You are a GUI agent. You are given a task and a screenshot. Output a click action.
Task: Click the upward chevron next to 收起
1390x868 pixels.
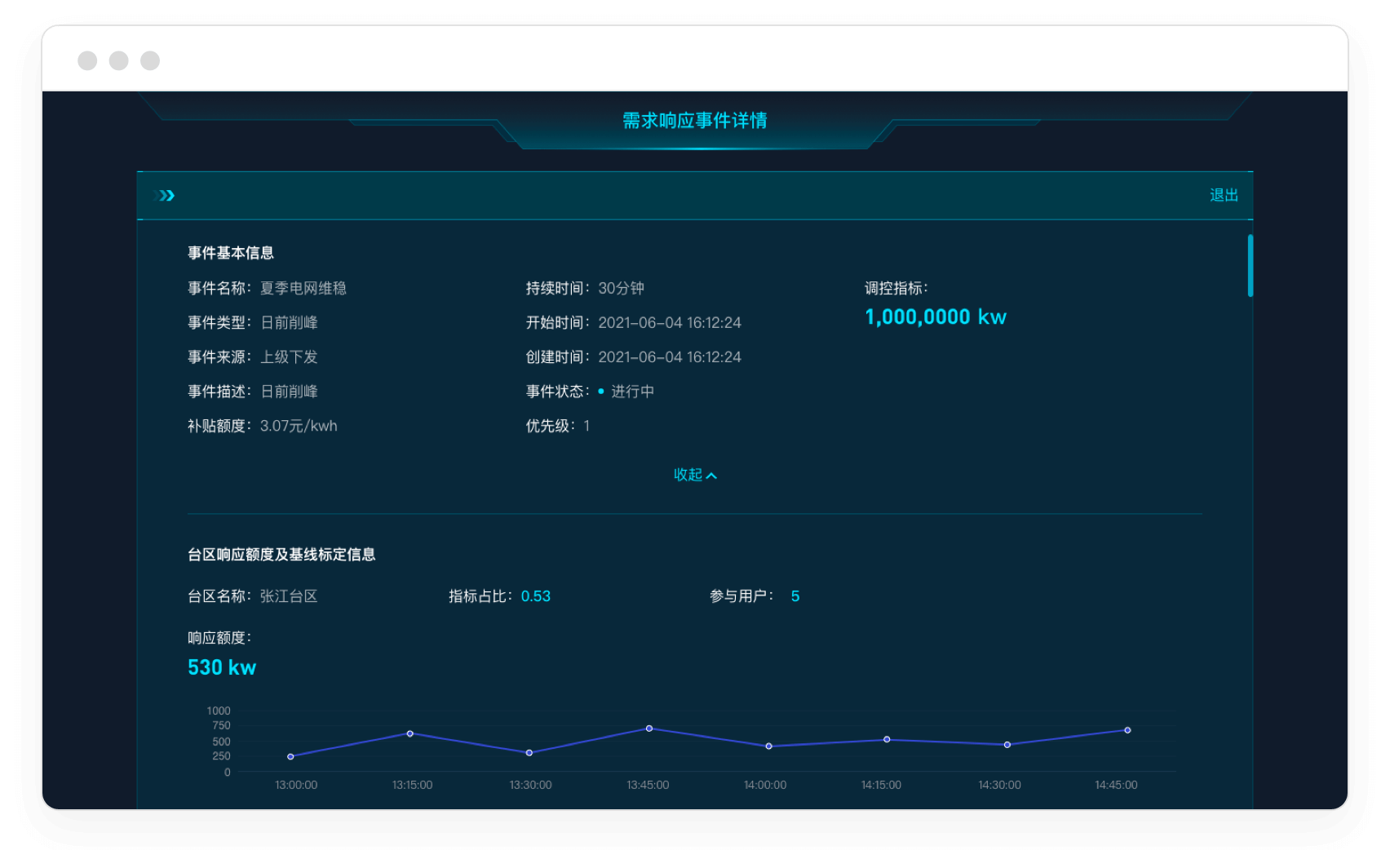pos(712,474)
